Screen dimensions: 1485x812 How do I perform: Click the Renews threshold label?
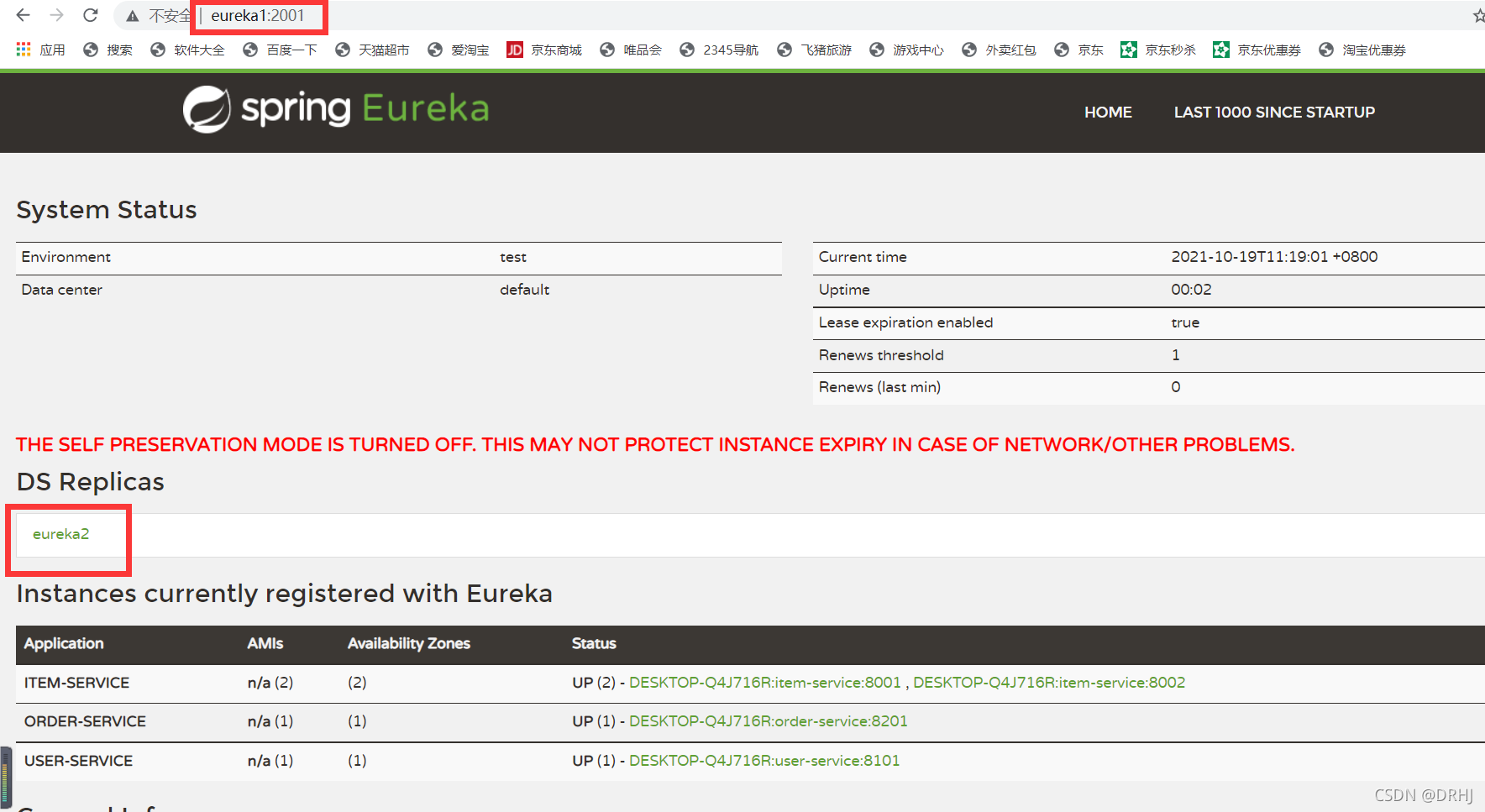(x=881, y=355)
